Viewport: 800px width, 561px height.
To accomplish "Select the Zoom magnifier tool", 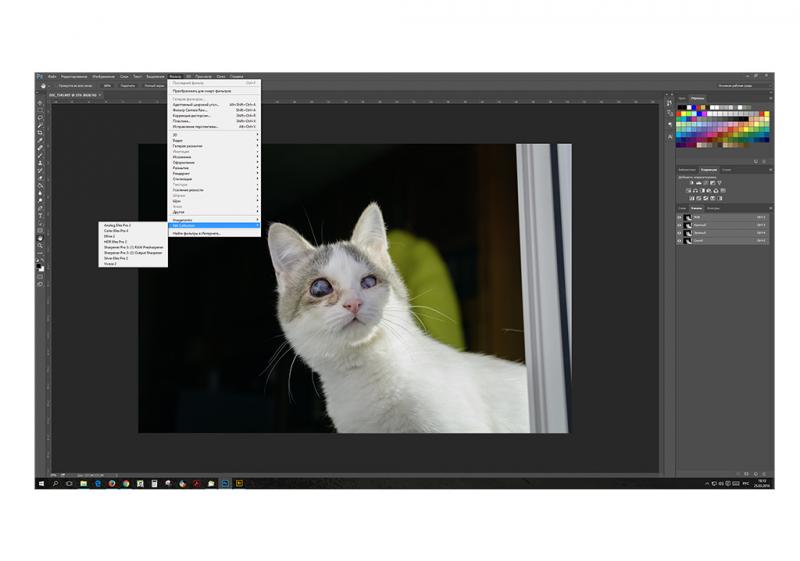I will 40,246.
